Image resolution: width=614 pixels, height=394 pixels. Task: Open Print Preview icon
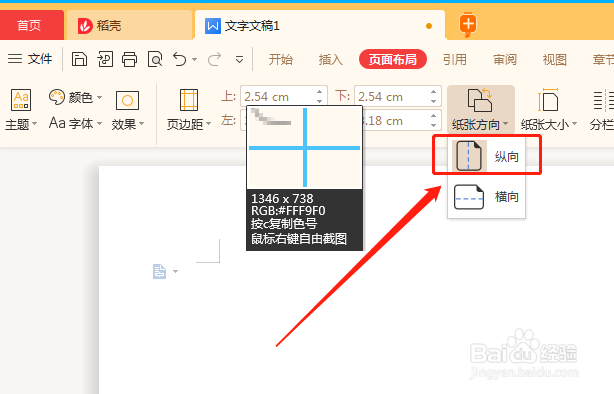coord(155,60)
